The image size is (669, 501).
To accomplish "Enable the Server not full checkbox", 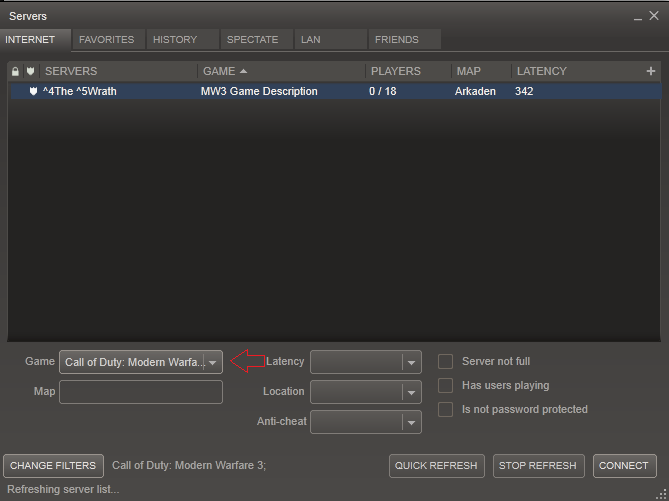I will coord(446,362).
